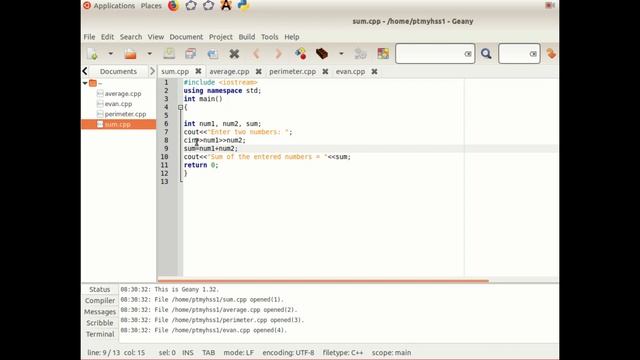Open the View menu

tap(156, 37)
